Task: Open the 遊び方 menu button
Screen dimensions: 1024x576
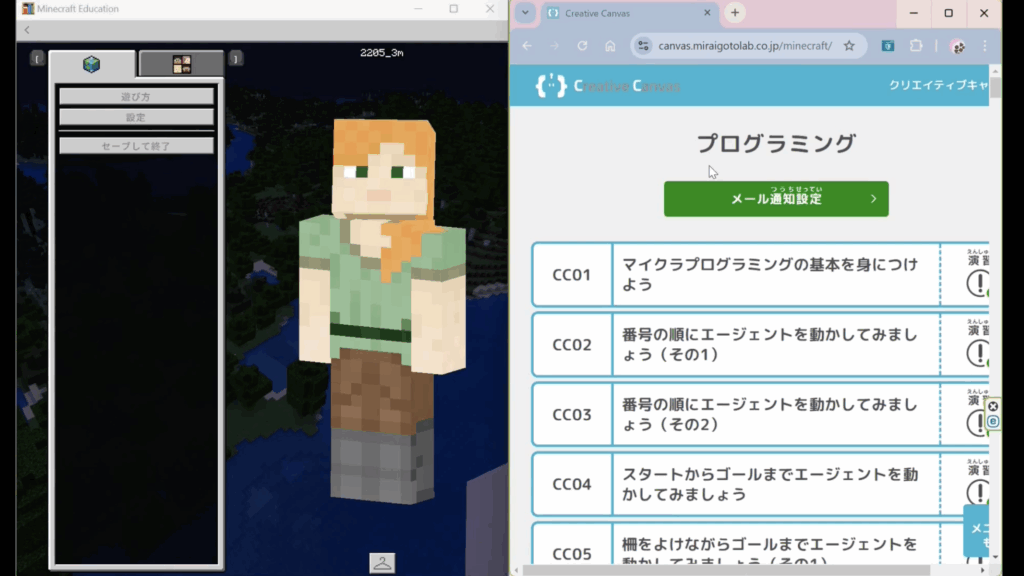Action: [136, 97]
